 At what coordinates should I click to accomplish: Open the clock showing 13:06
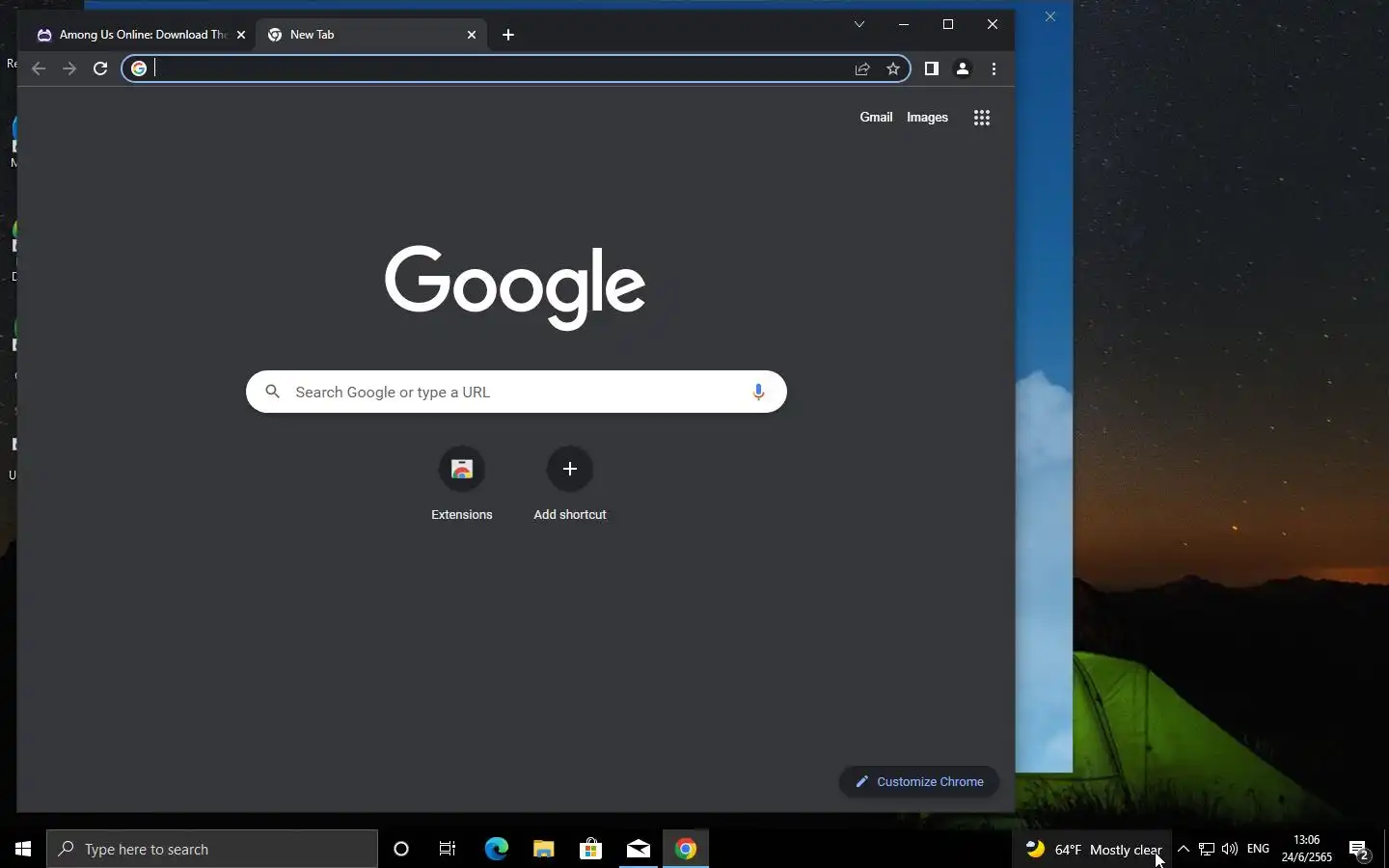point(1307,849)
